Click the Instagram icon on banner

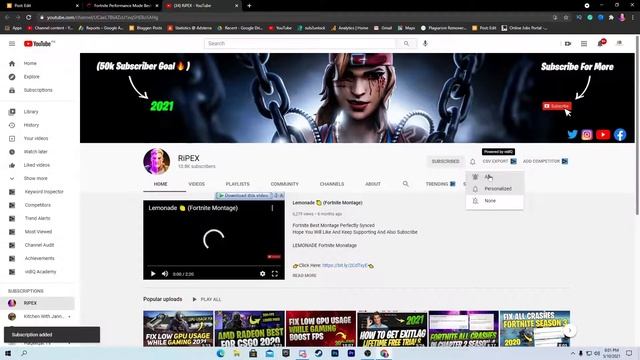587,135
